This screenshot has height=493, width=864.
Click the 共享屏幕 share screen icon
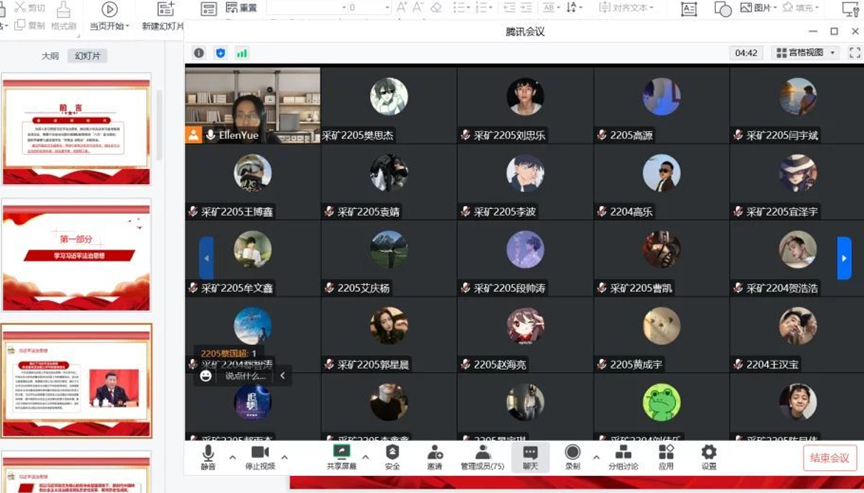[341, 456]
